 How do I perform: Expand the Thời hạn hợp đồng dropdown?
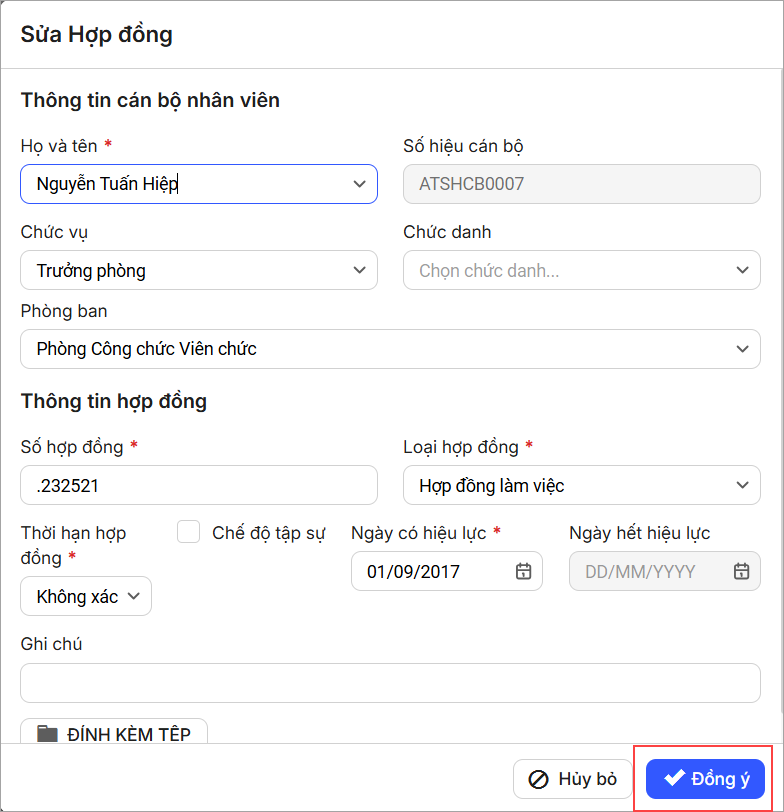coord(134,596)
